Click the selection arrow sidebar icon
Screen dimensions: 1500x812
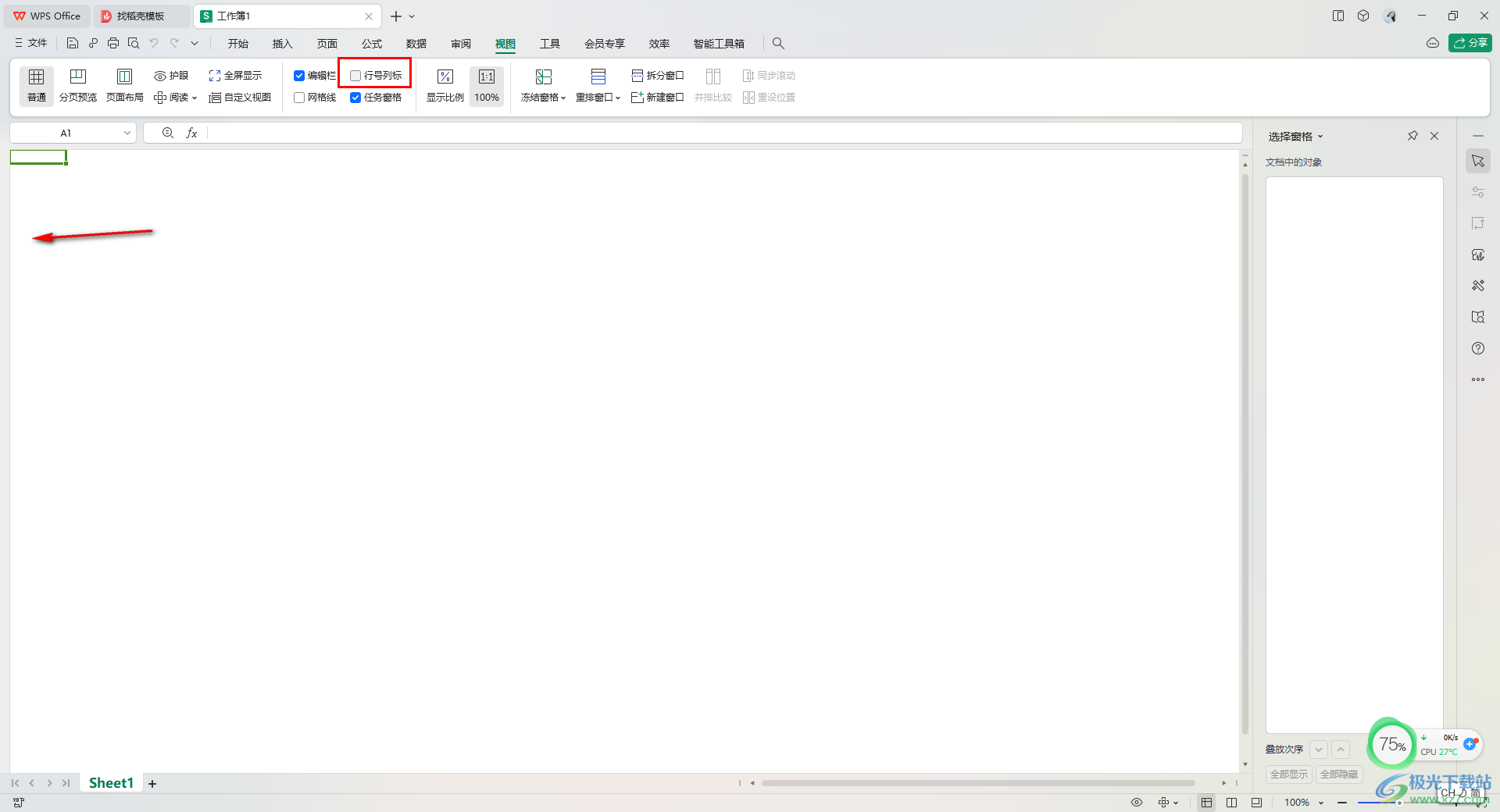click(x=1478, y=161)
